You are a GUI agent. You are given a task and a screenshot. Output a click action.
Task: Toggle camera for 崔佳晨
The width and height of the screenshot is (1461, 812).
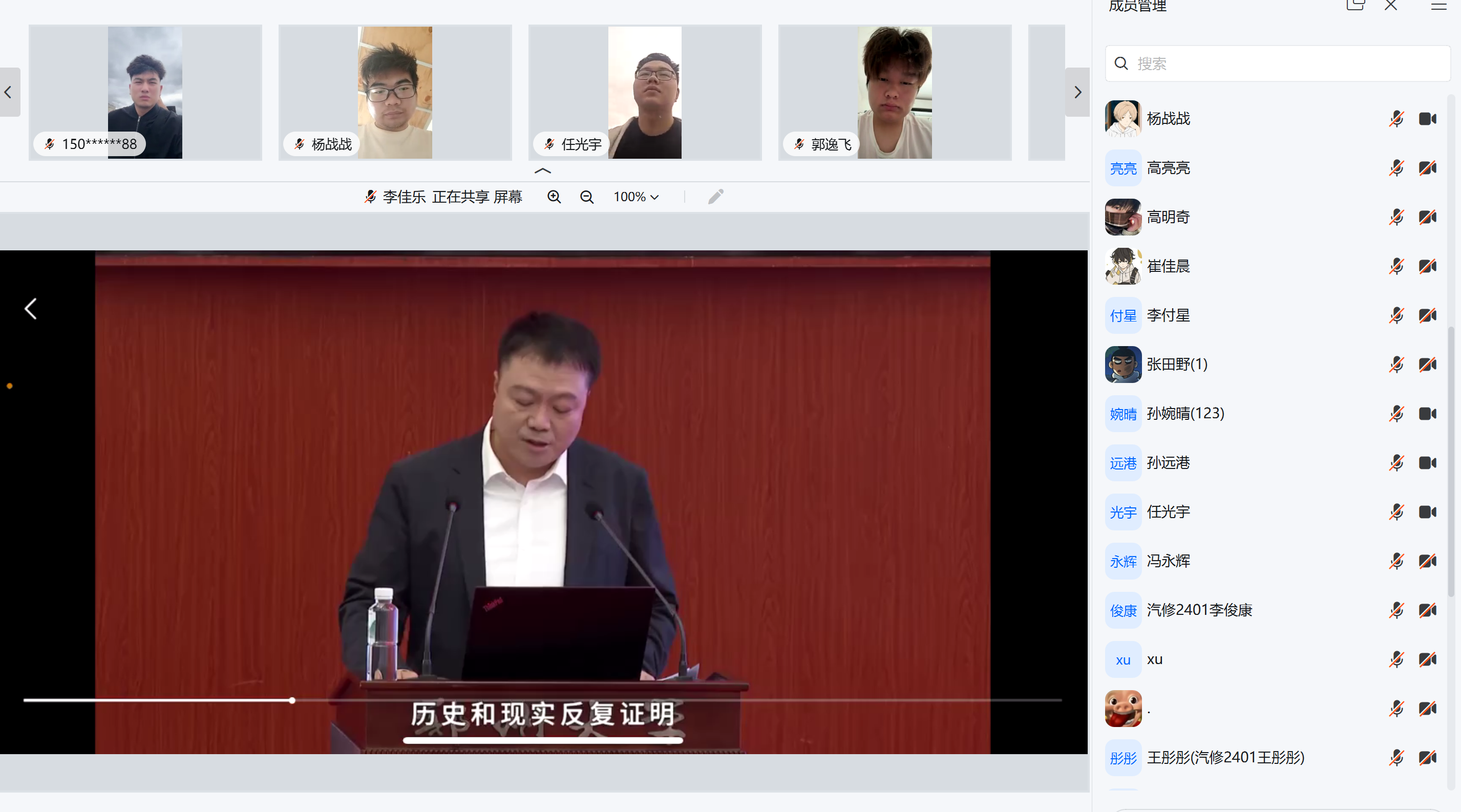coord(1428,266)
